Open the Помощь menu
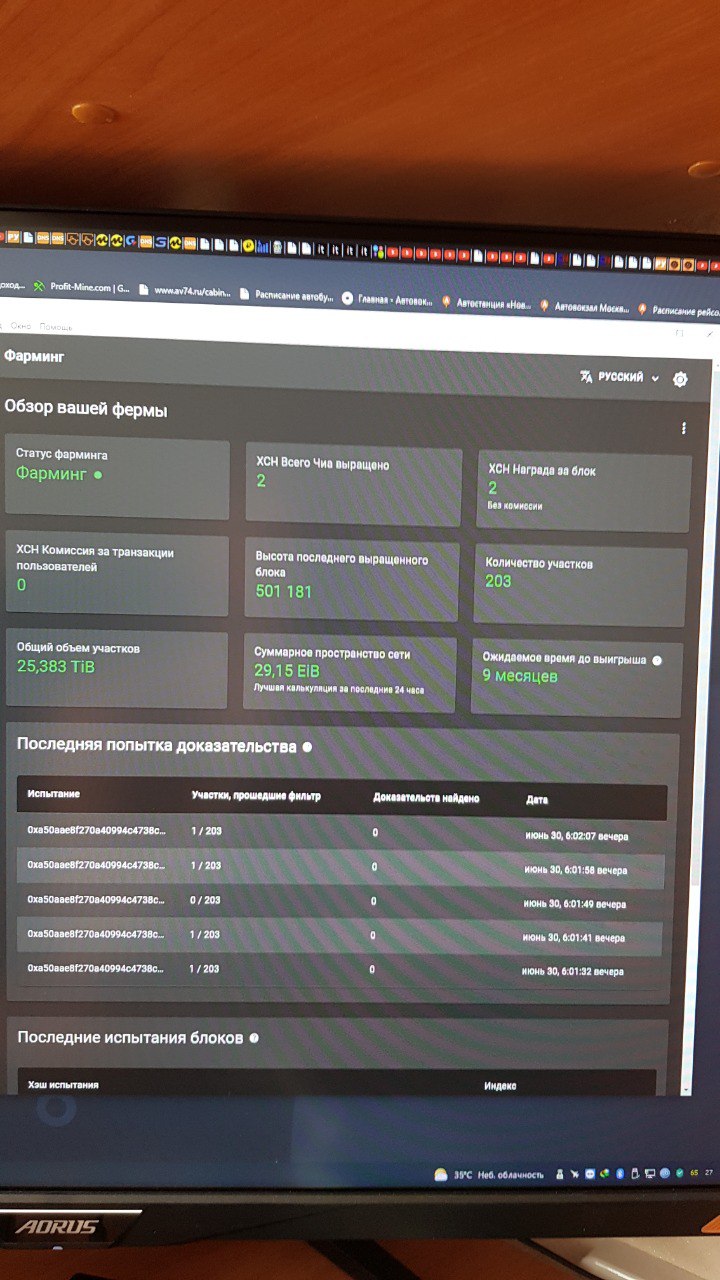 [56, 327]
